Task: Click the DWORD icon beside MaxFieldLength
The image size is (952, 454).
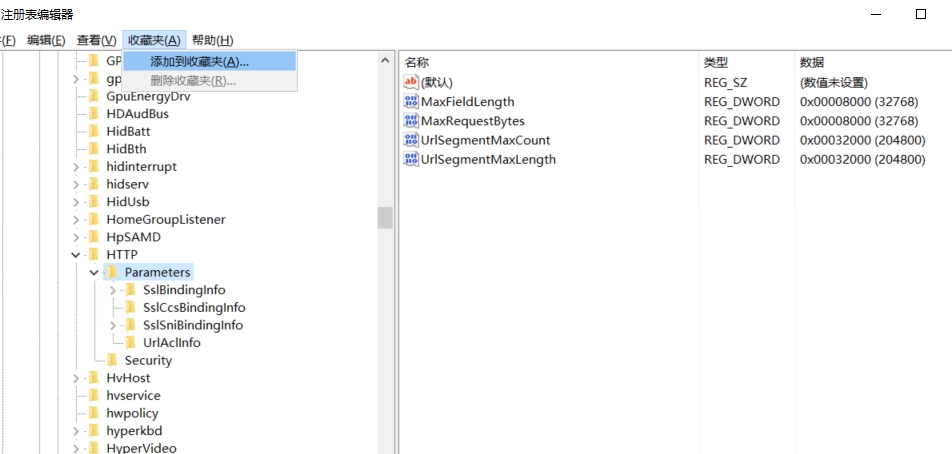Action: pos(411,102)
